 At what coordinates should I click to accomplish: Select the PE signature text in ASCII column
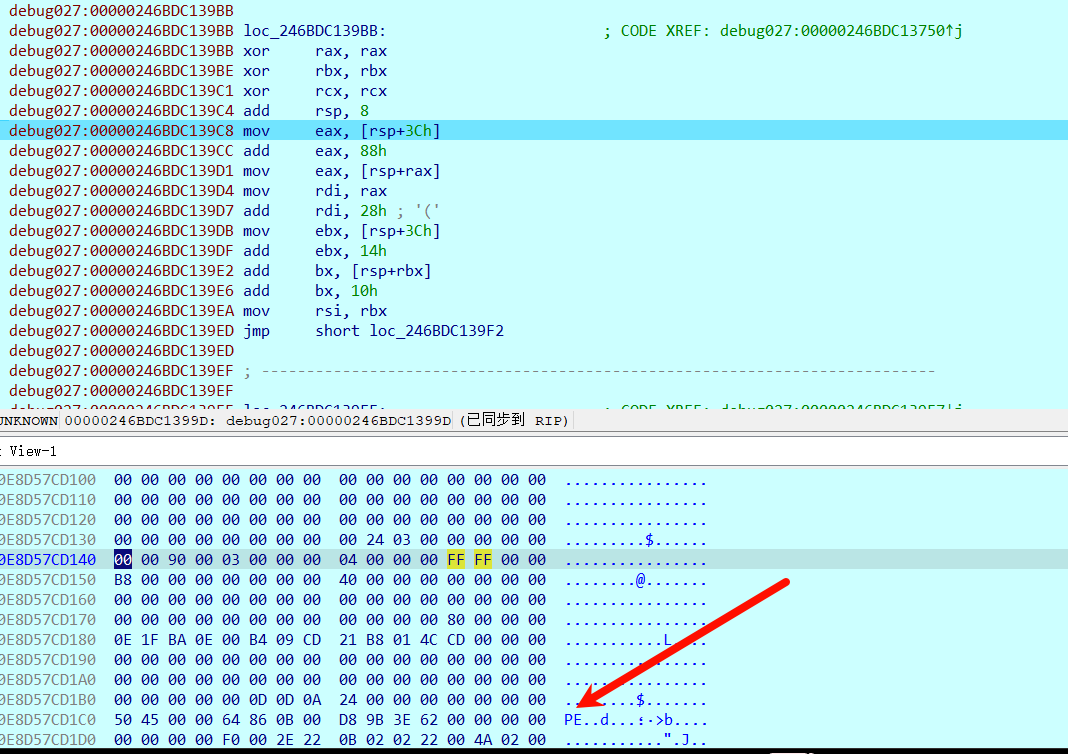click(x=573, y=720)
